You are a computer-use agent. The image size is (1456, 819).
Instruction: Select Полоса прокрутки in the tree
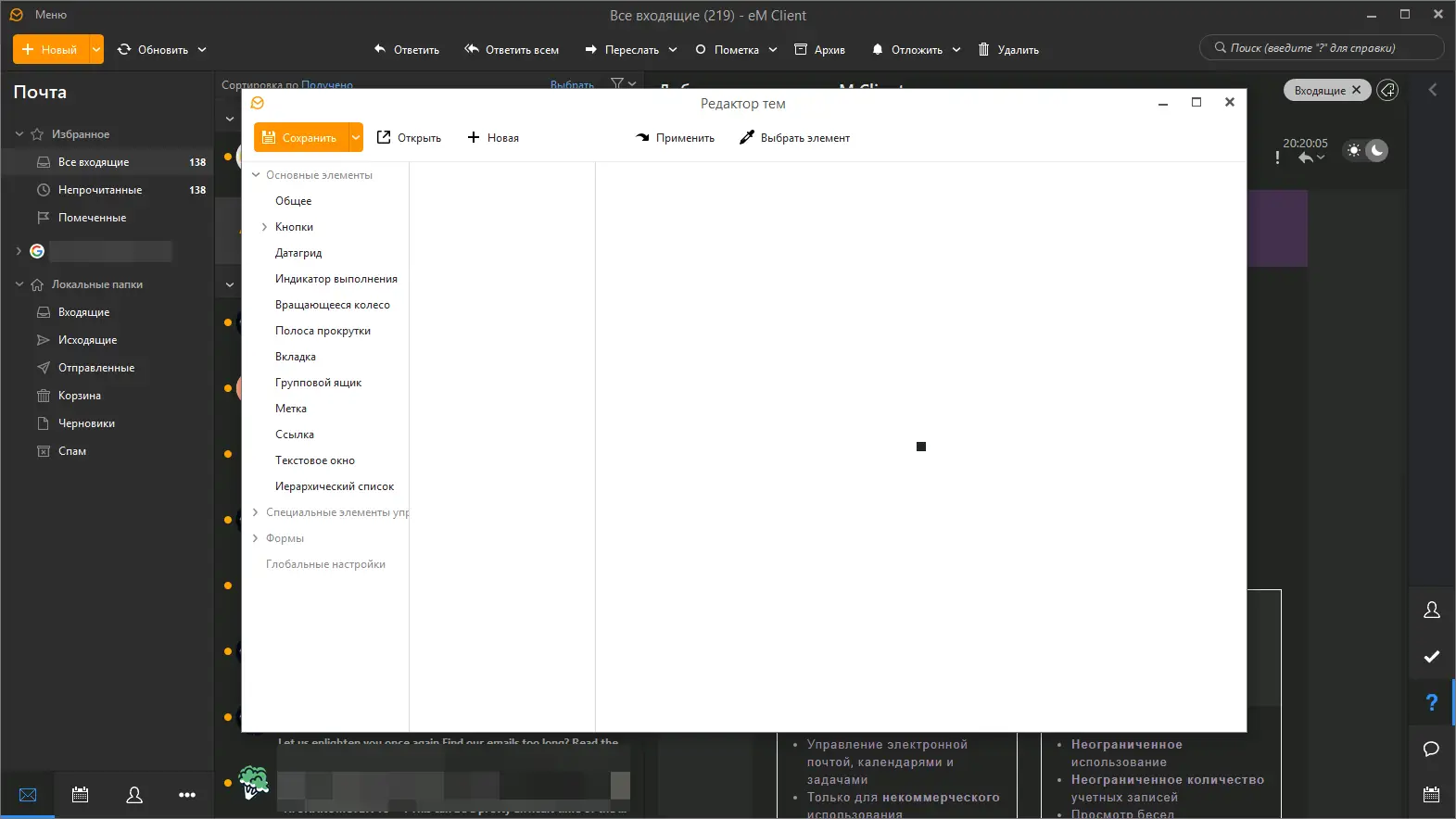(x=323, y=331)
